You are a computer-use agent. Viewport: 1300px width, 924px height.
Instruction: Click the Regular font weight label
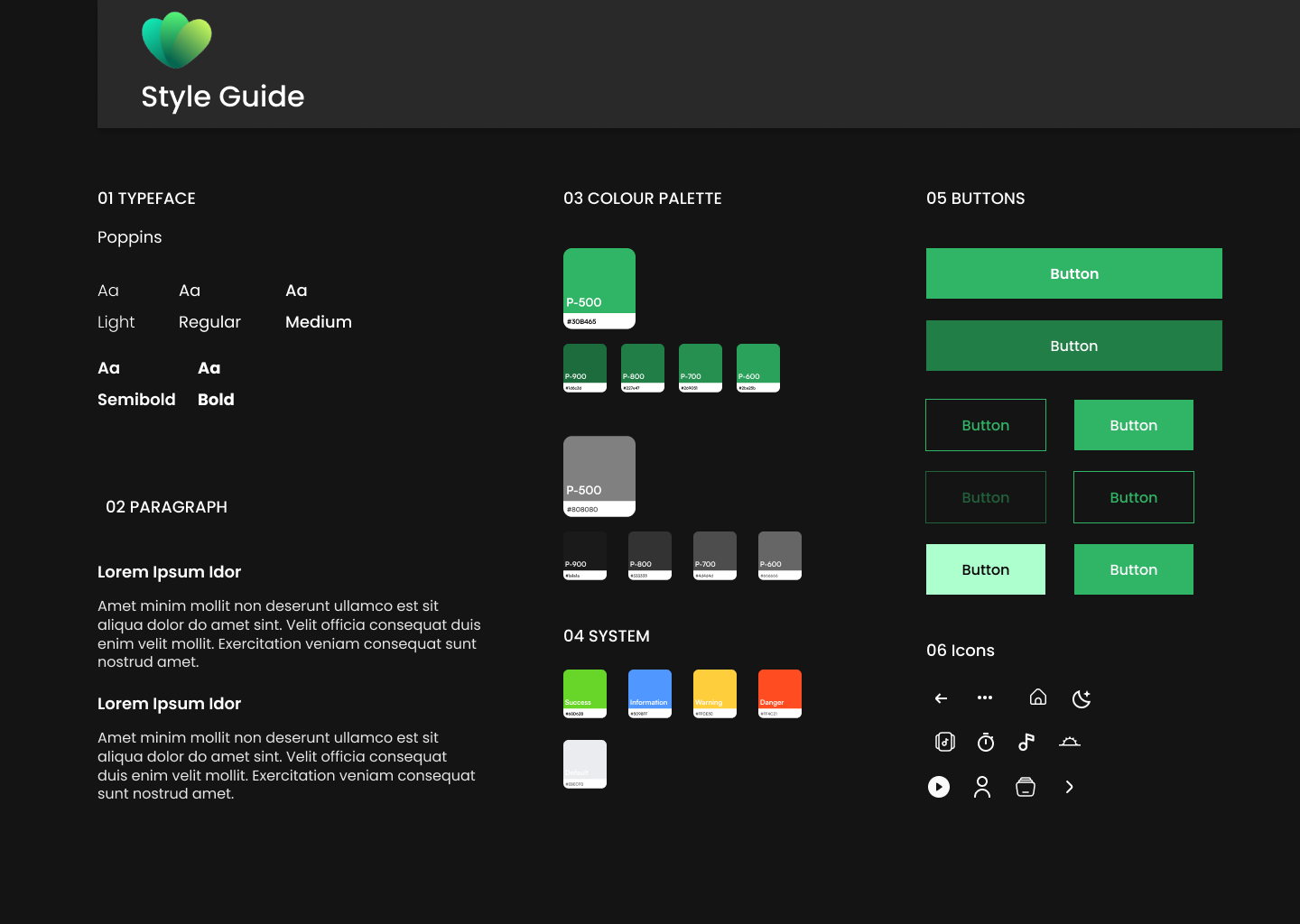point(209,322)
